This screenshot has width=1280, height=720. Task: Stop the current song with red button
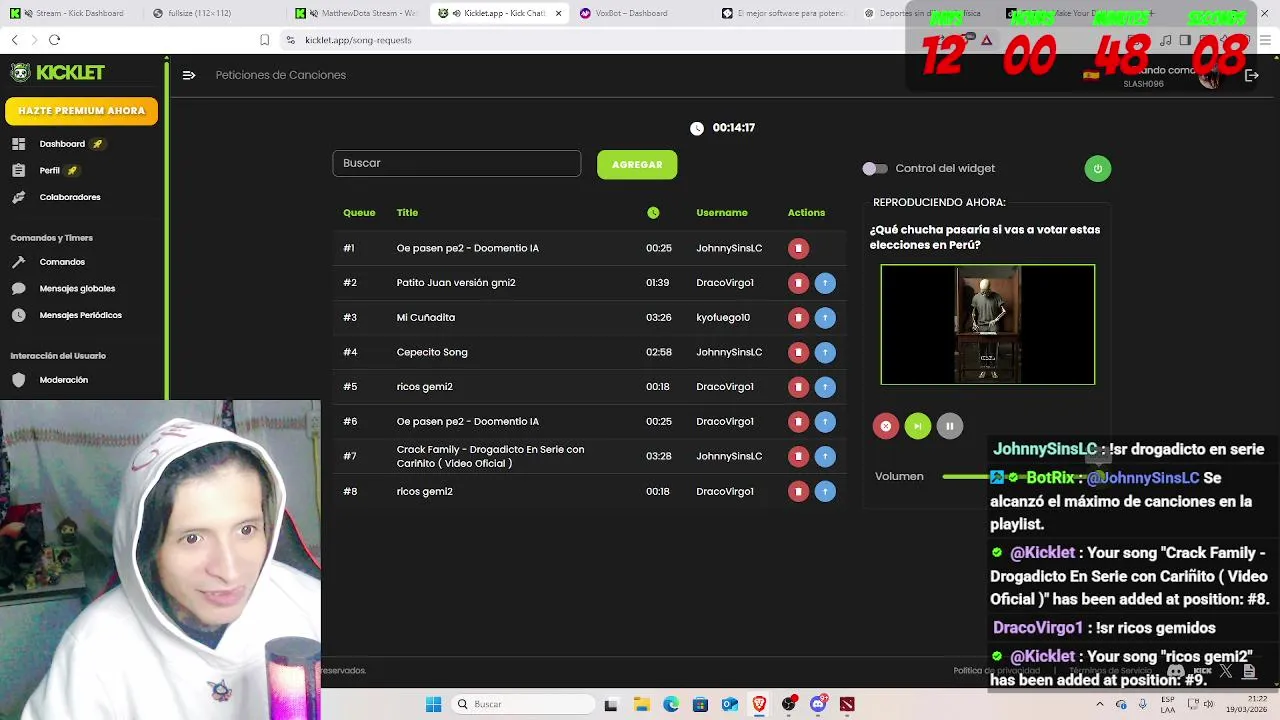(x=885, y=426)
